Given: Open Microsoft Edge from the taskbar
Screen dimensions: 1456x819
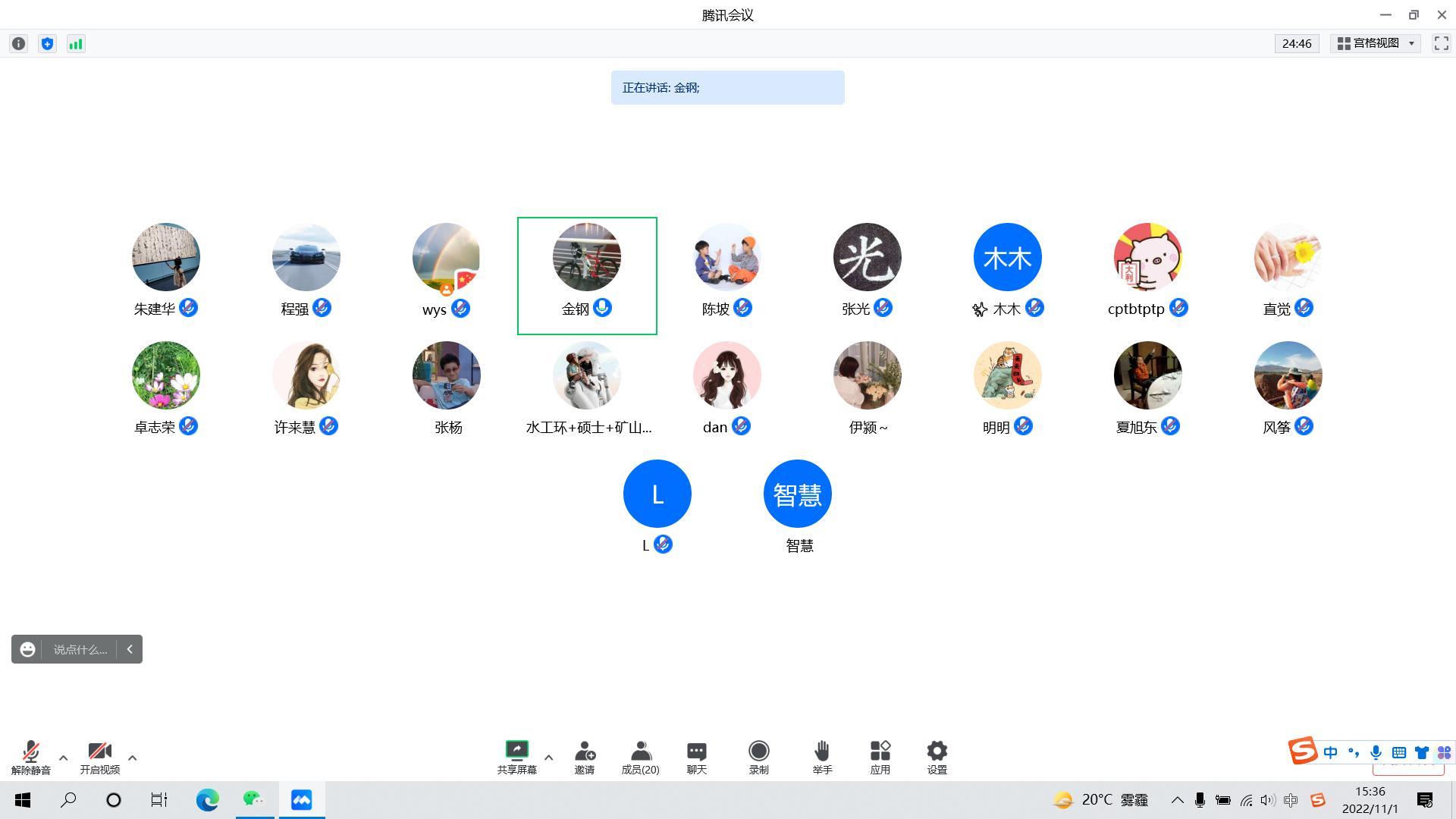Looking at the screenshot, I should point(207,800).
